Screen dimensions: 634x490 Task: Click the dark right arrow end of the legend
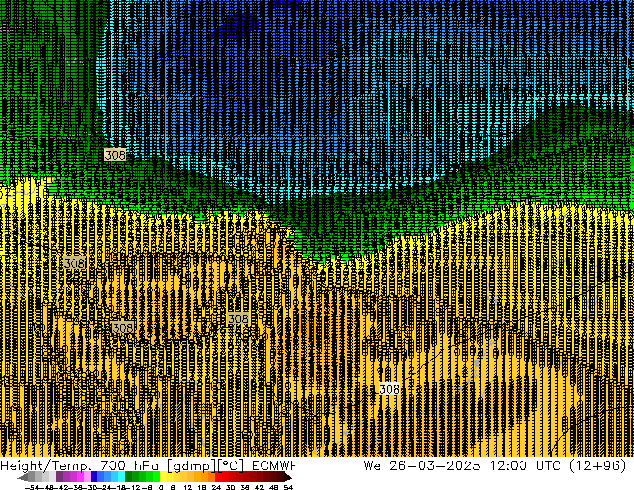point(287,477)
